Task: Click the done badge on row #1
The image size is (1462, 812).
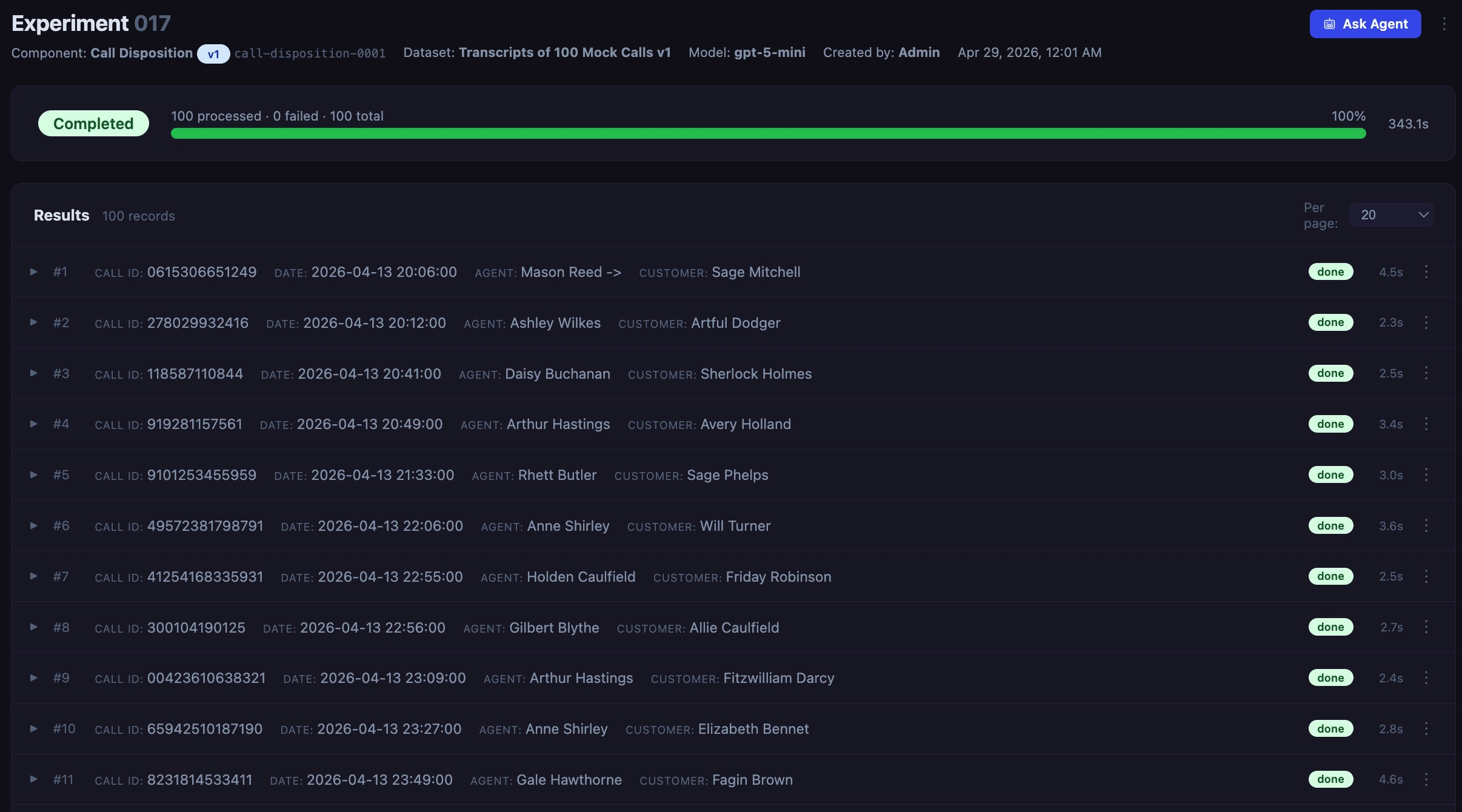Action: tap(1330, 272)
